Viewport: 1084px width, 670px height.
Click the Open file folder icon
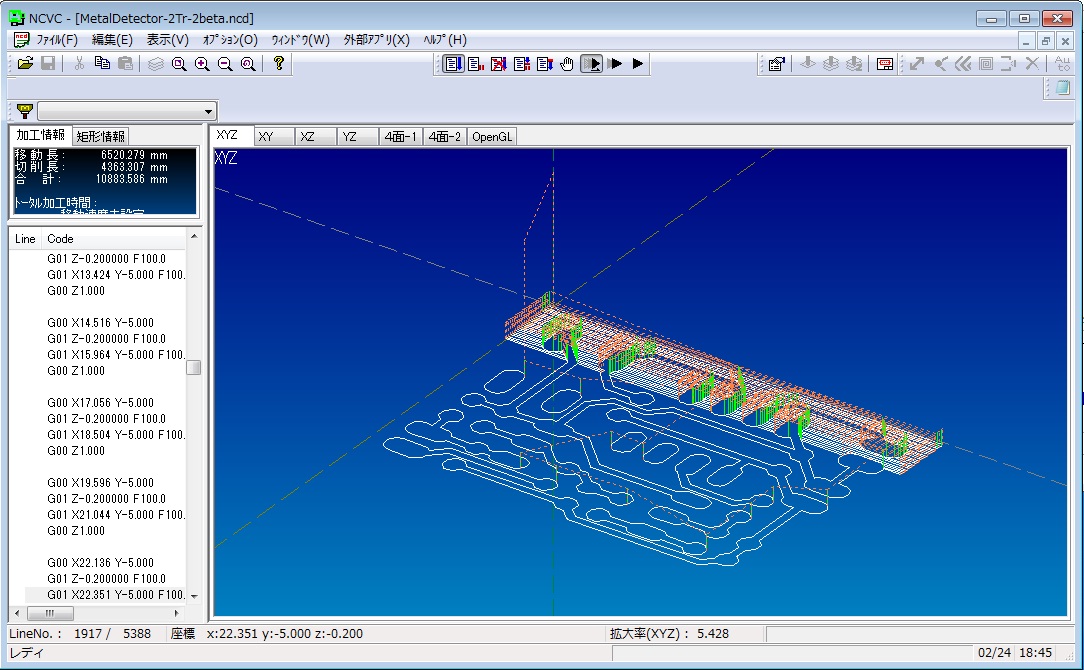(x=26, y=64)
